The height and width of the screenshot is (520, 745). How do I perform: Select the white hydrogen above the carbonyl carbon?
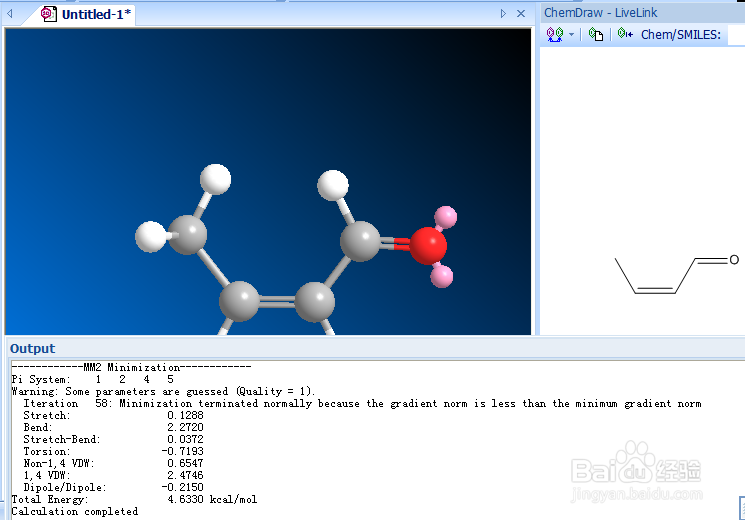coord(333,185)
